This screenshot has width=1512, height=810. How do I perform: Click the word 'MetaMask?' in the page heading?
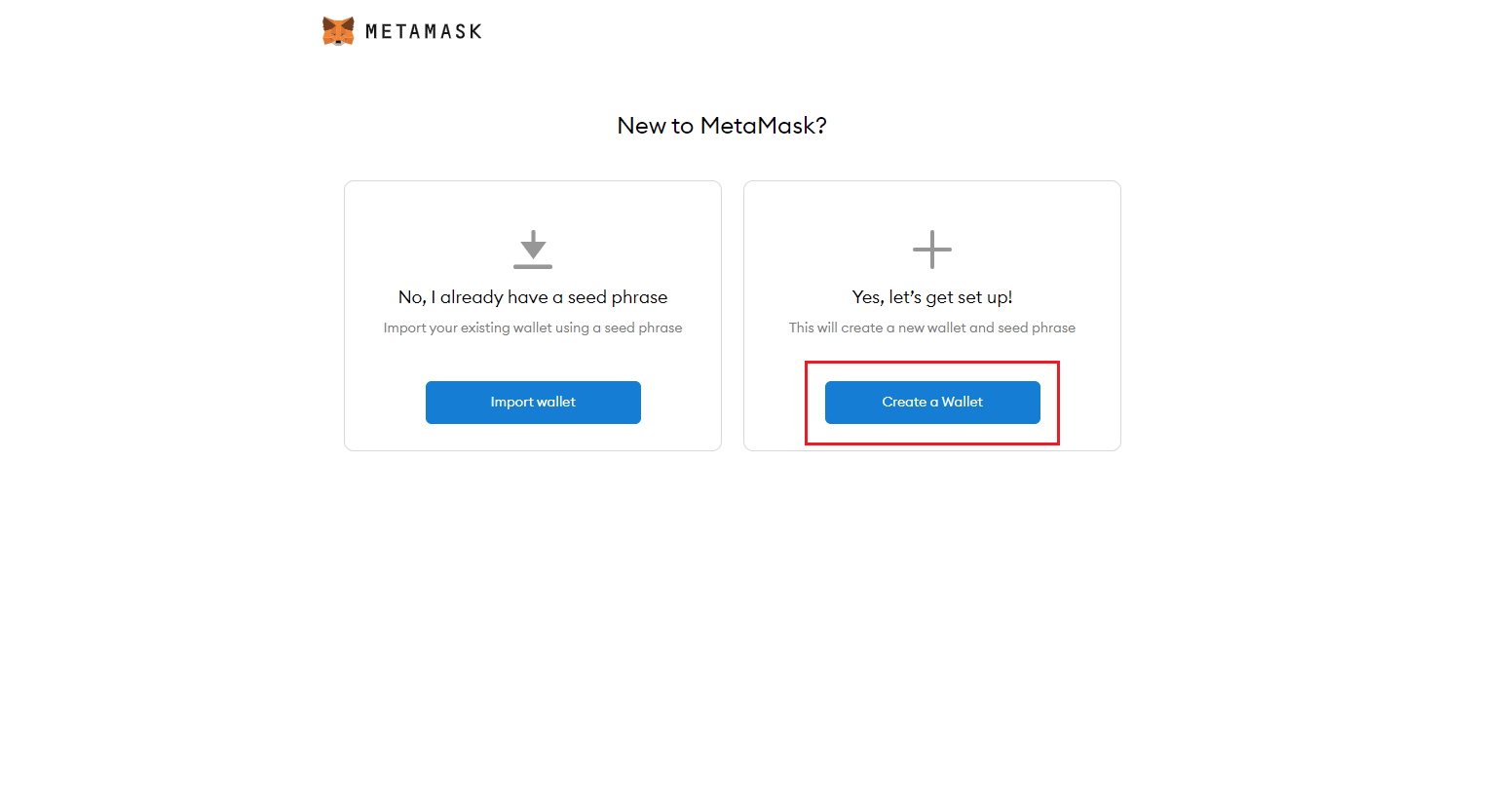coord(764,126)
